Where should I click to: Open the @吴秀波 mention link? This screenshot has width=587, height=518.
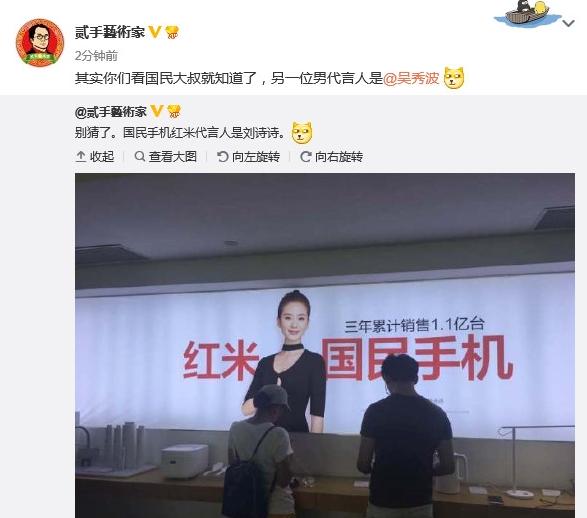411,78
